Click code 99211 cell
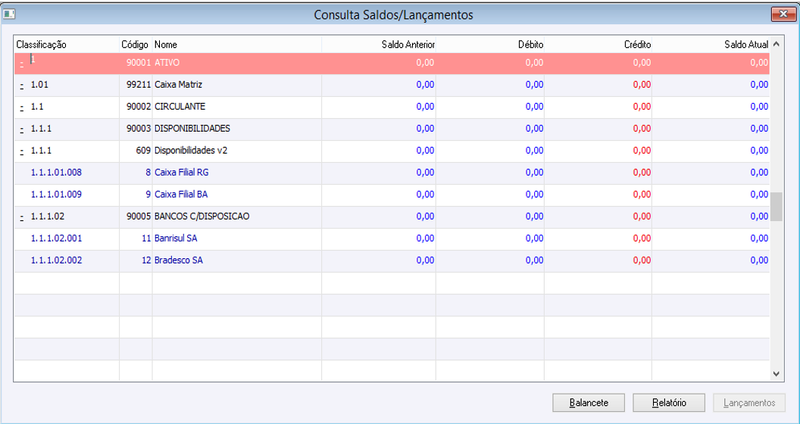The width and height of the screenshot is (800, 424). (x=139, y=85)
